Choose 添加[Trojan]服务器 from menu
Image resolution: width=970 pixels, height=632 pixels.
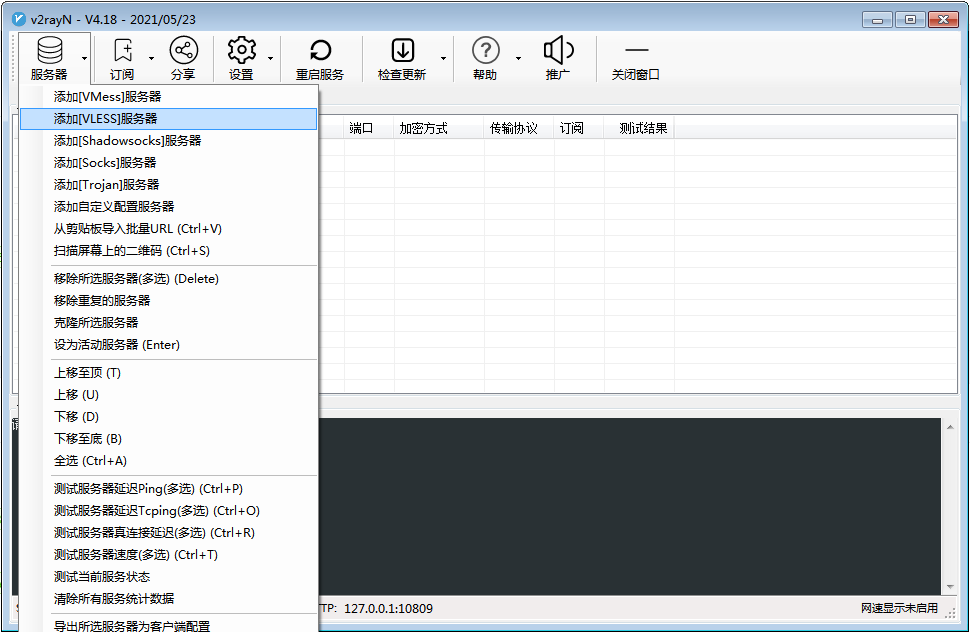[x=168, y=185]
